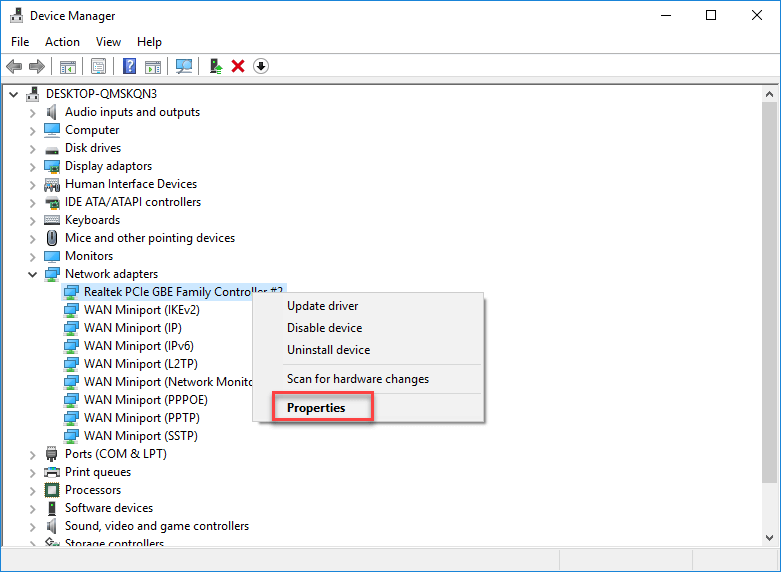781x572 pixels.
Task: Click the red X uninstall toolbar icon
Action: (238, 66)
